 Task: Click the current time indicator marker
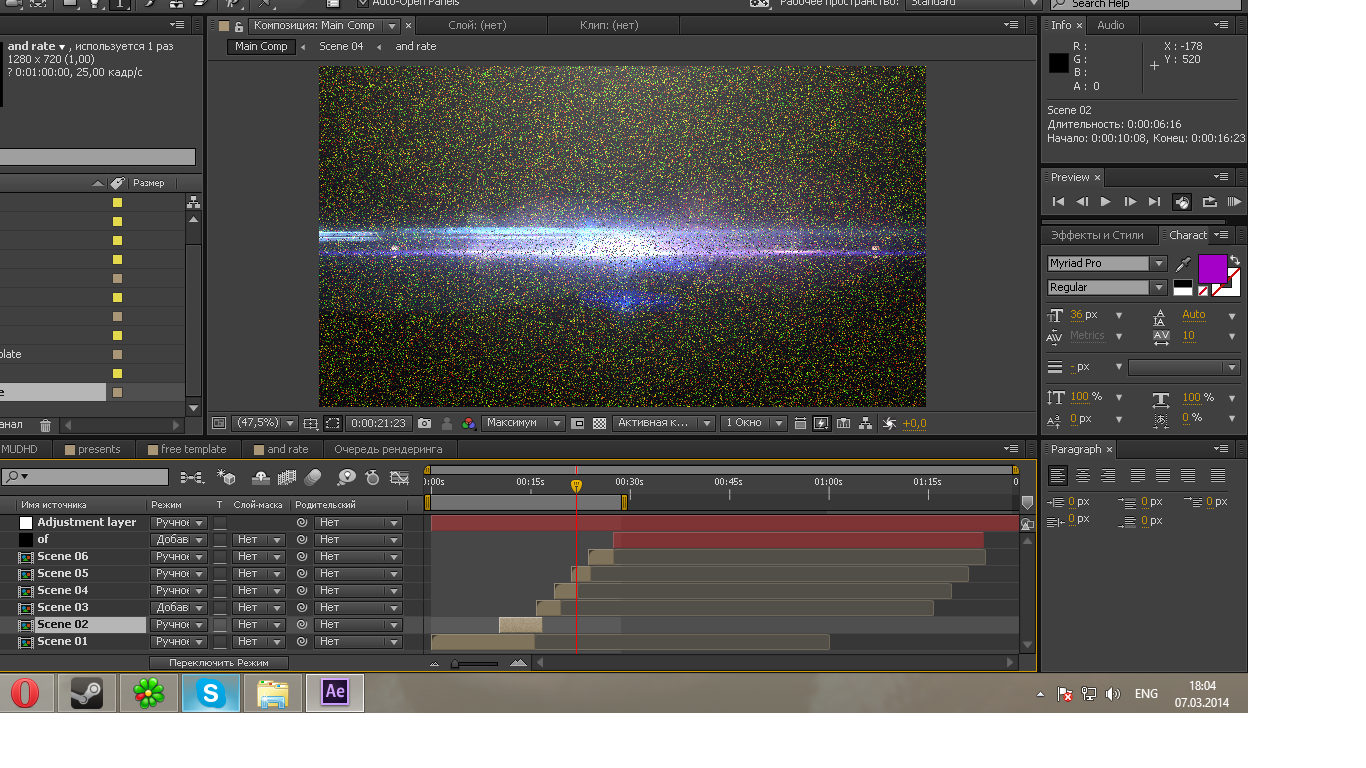point(576,485)
